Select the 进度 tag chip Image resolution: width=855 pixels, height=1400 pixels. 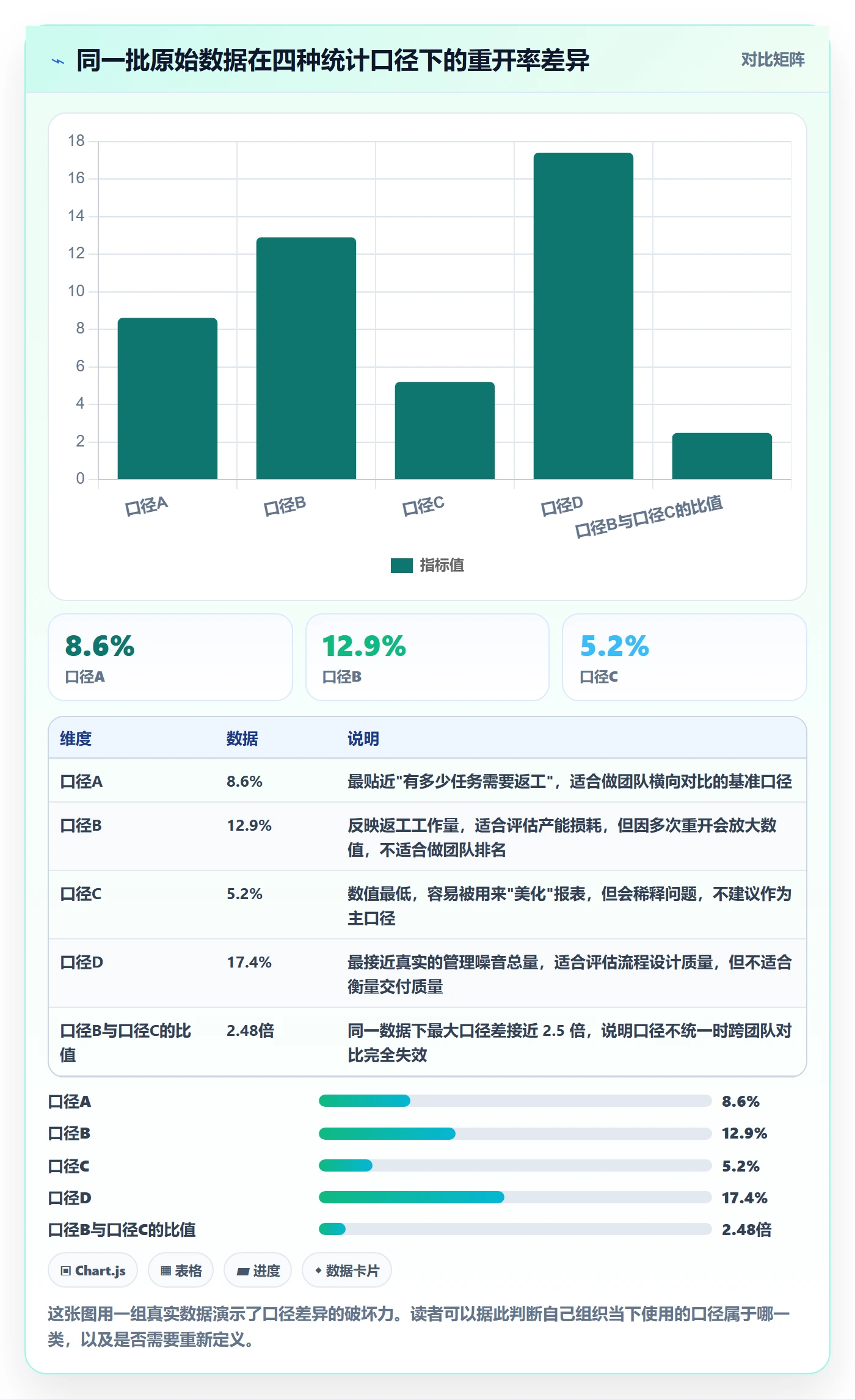258,1271
